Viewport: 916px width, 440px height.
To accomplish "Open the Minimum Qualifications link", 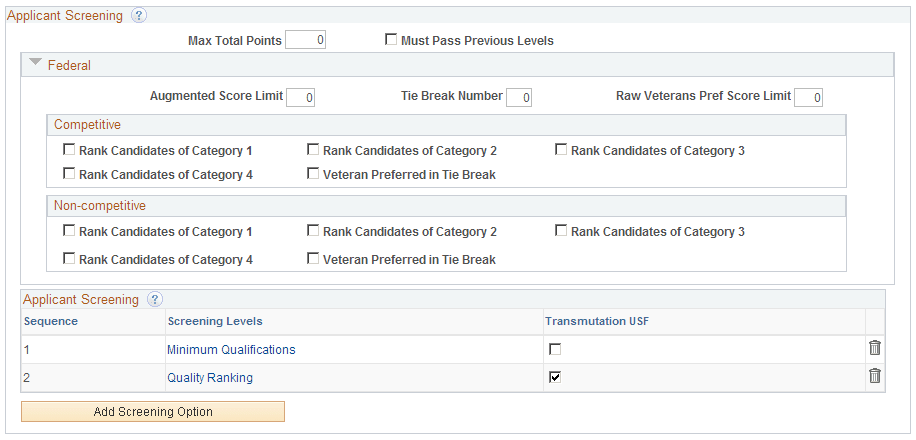I will (231, 349).
